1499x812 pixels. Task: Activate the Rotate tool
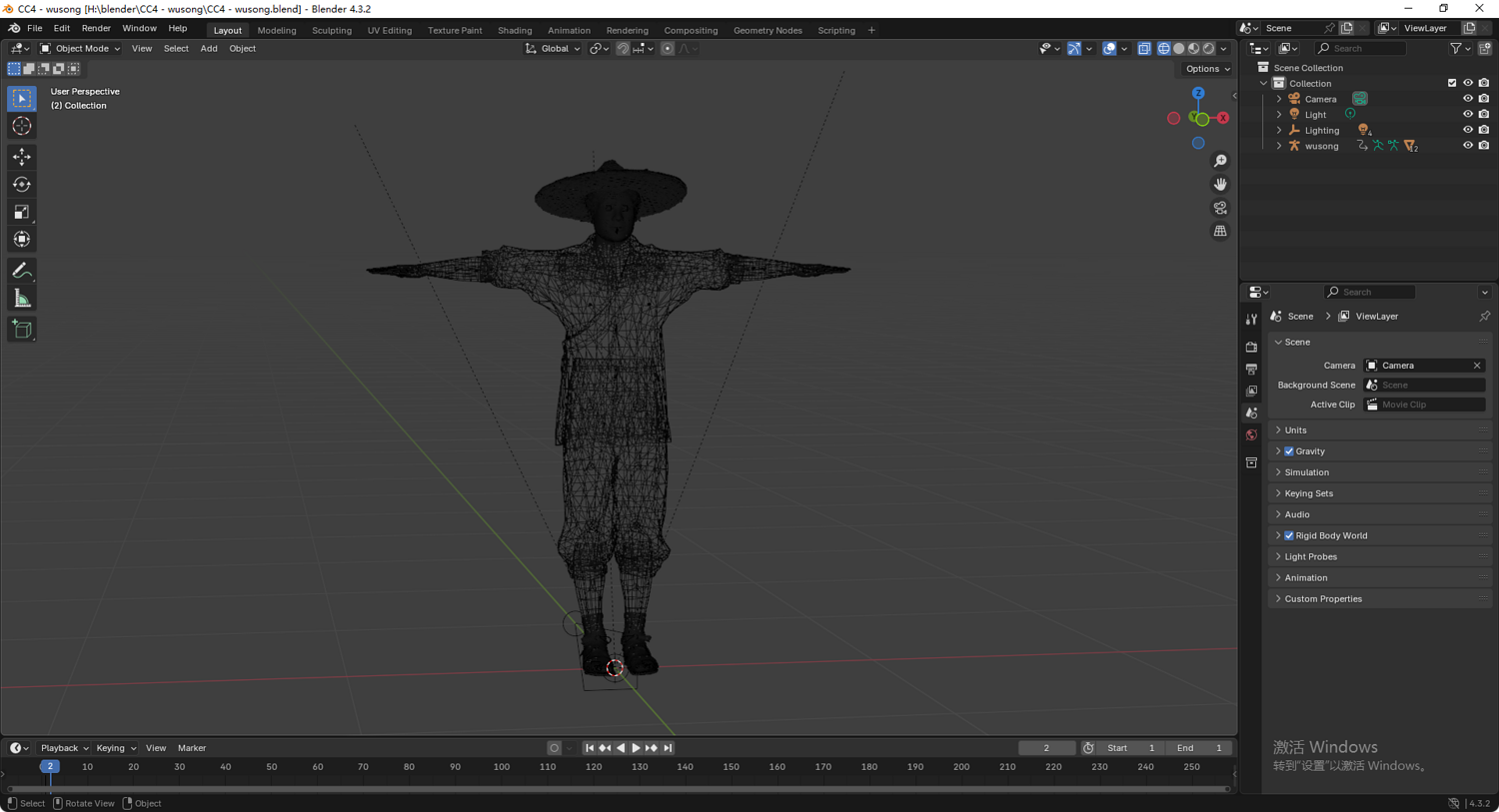[x=22, y=185]
